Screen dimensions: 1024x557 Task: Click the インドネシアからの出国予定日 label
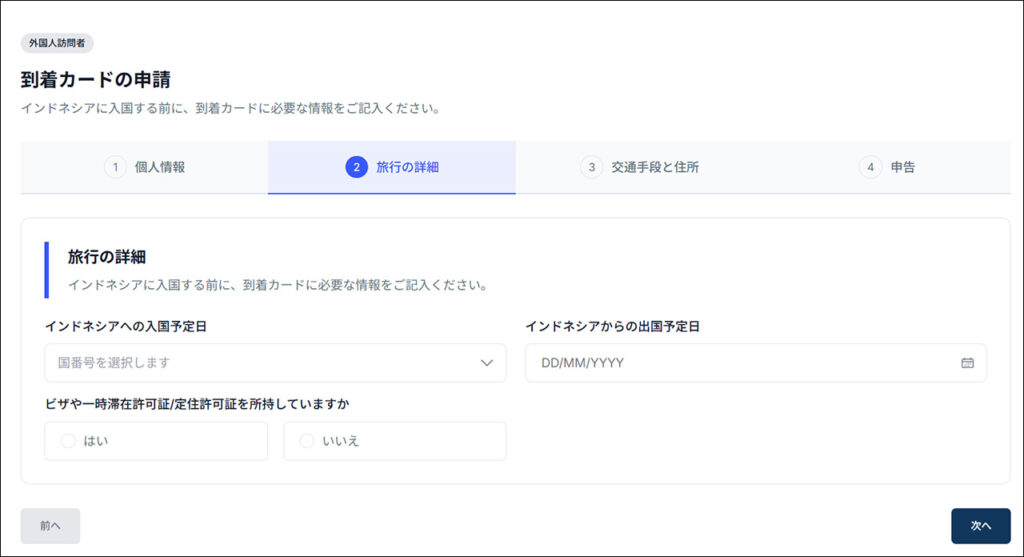point(613,326)
